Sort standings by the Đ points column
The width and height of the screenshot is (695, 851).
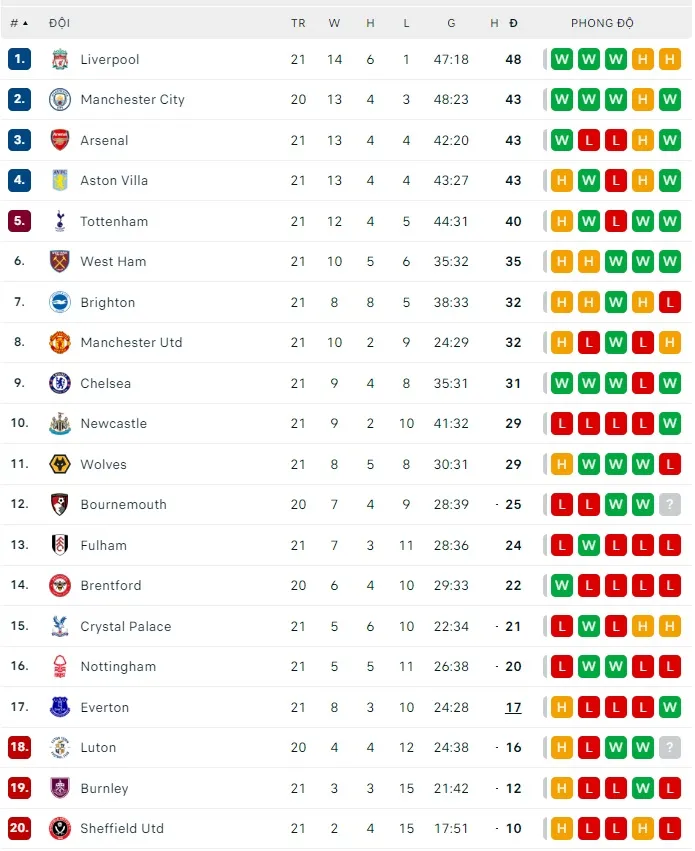(x=513, y=23)
